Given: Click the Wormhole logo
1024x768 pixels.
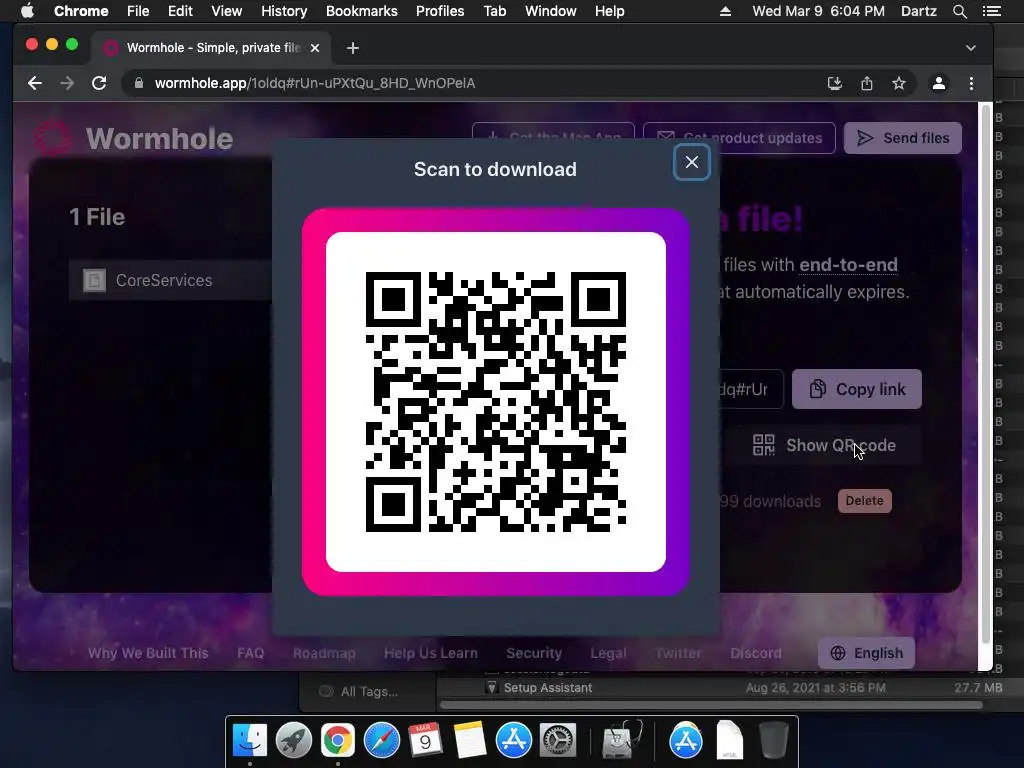Looking at the screenshot, I should 133,138.
